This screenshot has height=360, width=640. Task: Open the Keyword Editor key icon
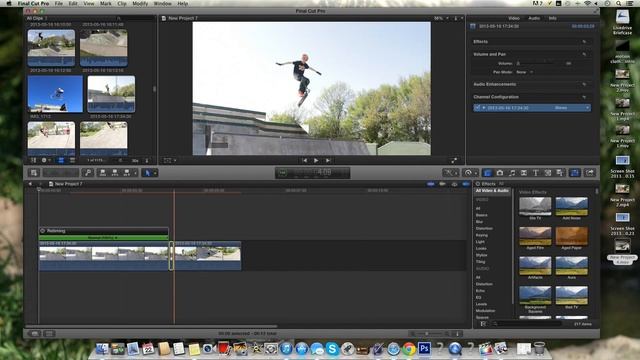88,173
